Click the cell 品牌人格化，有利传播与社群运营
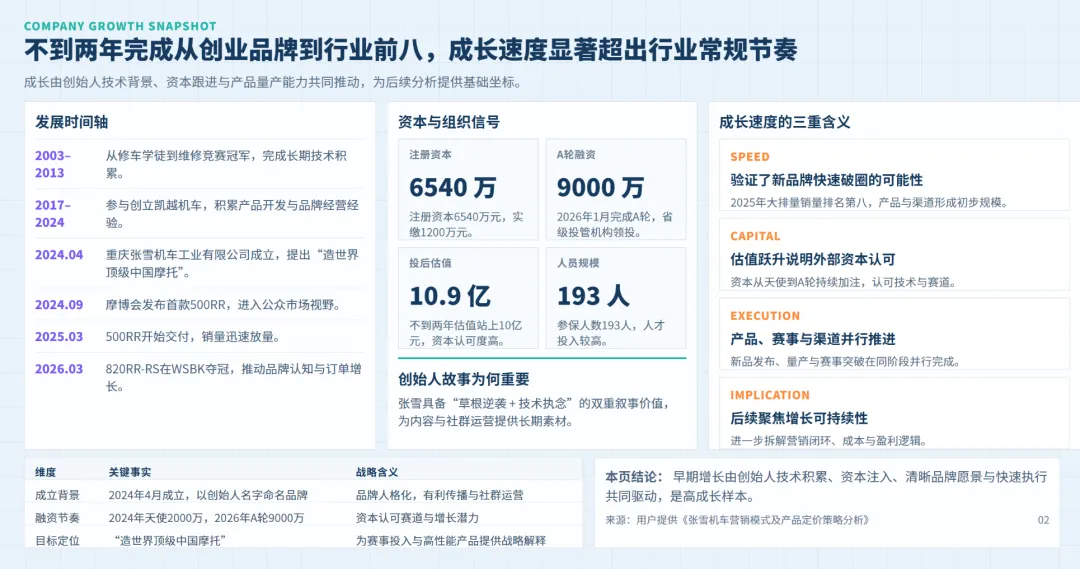The image size is (1080, 569). pos(439,495)
